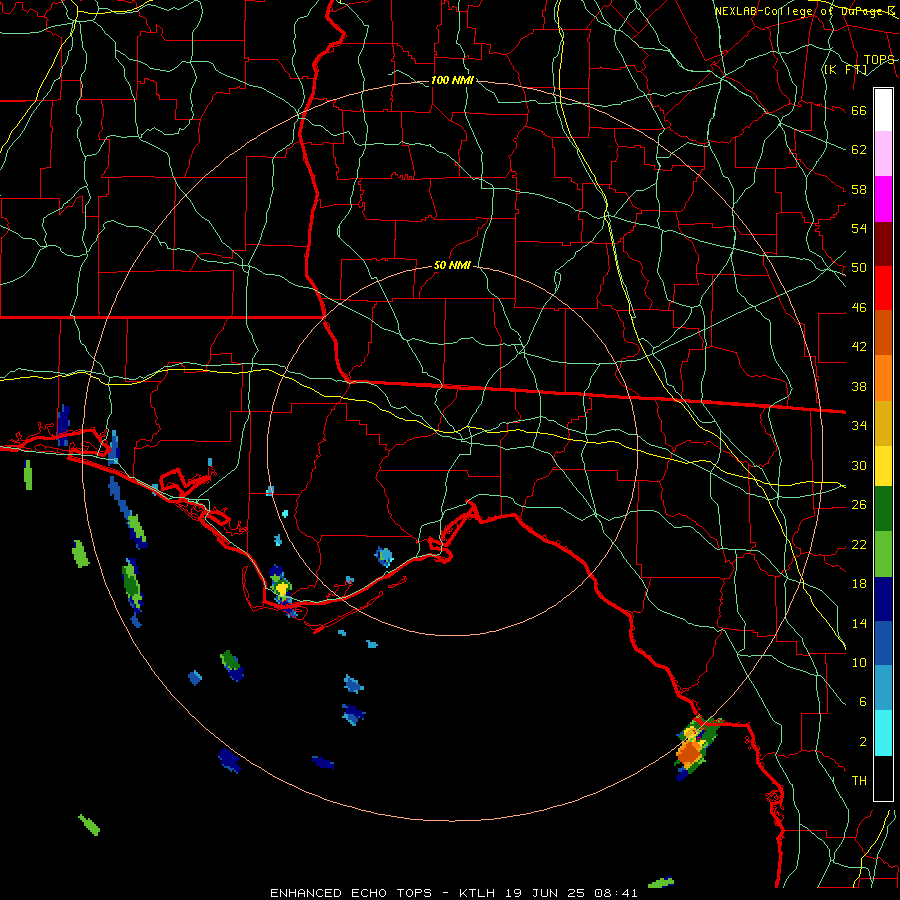Pick the light green legend swatch
This screenshot has width=900, height=900.
point(883,554)
